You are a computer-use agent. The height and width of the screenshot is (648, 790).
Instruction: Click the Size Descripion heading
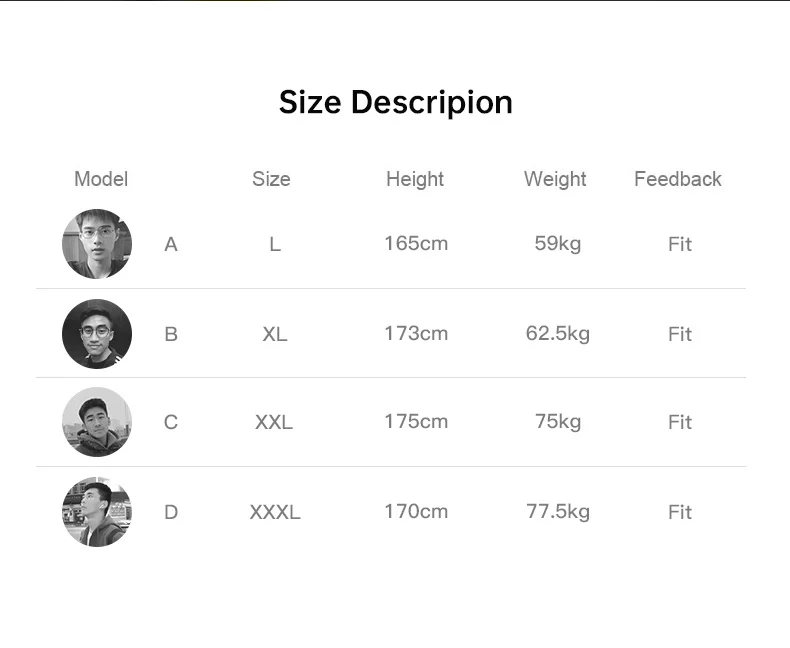point(396,103)
